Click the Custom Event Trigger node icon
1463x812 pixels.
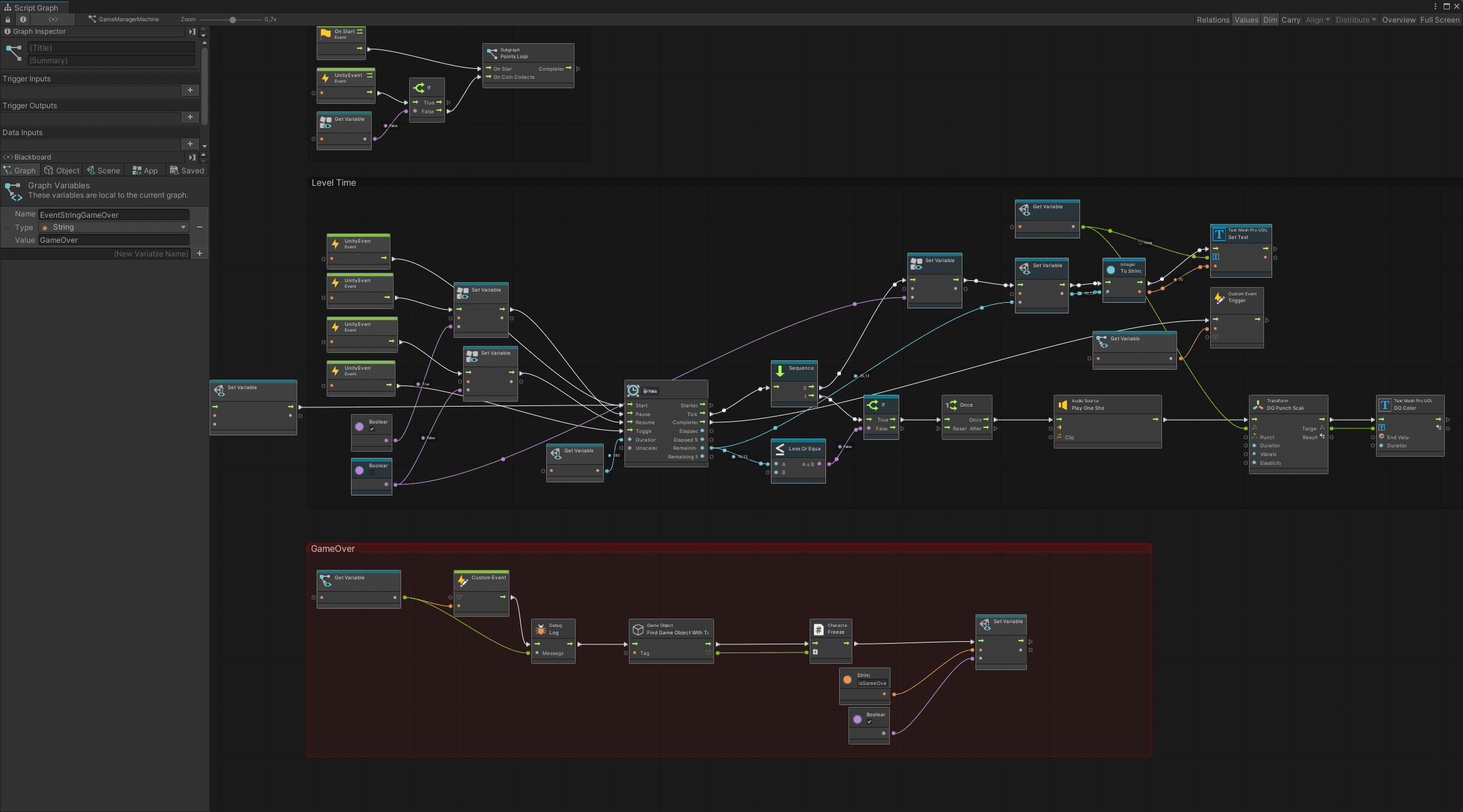(x=1219, y=298)
